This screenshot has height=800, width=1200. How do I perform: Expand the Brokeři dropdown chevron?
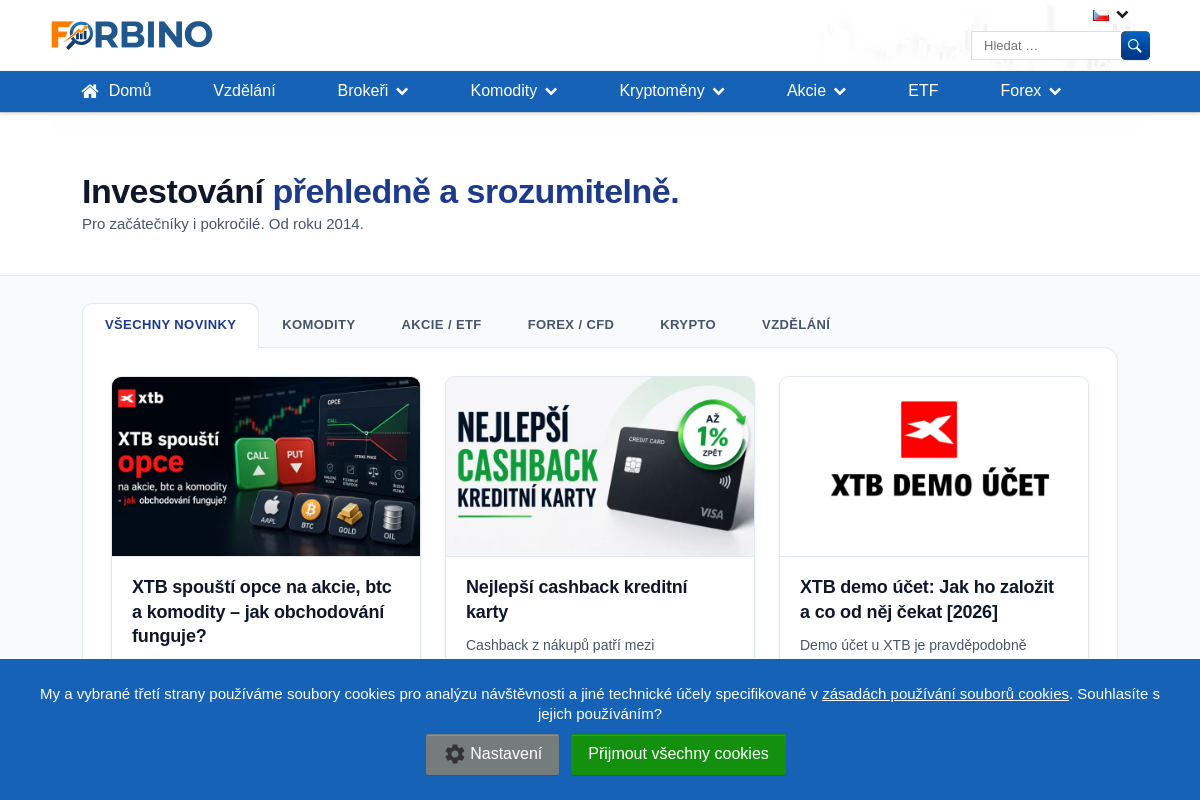[x=402, y=92]
